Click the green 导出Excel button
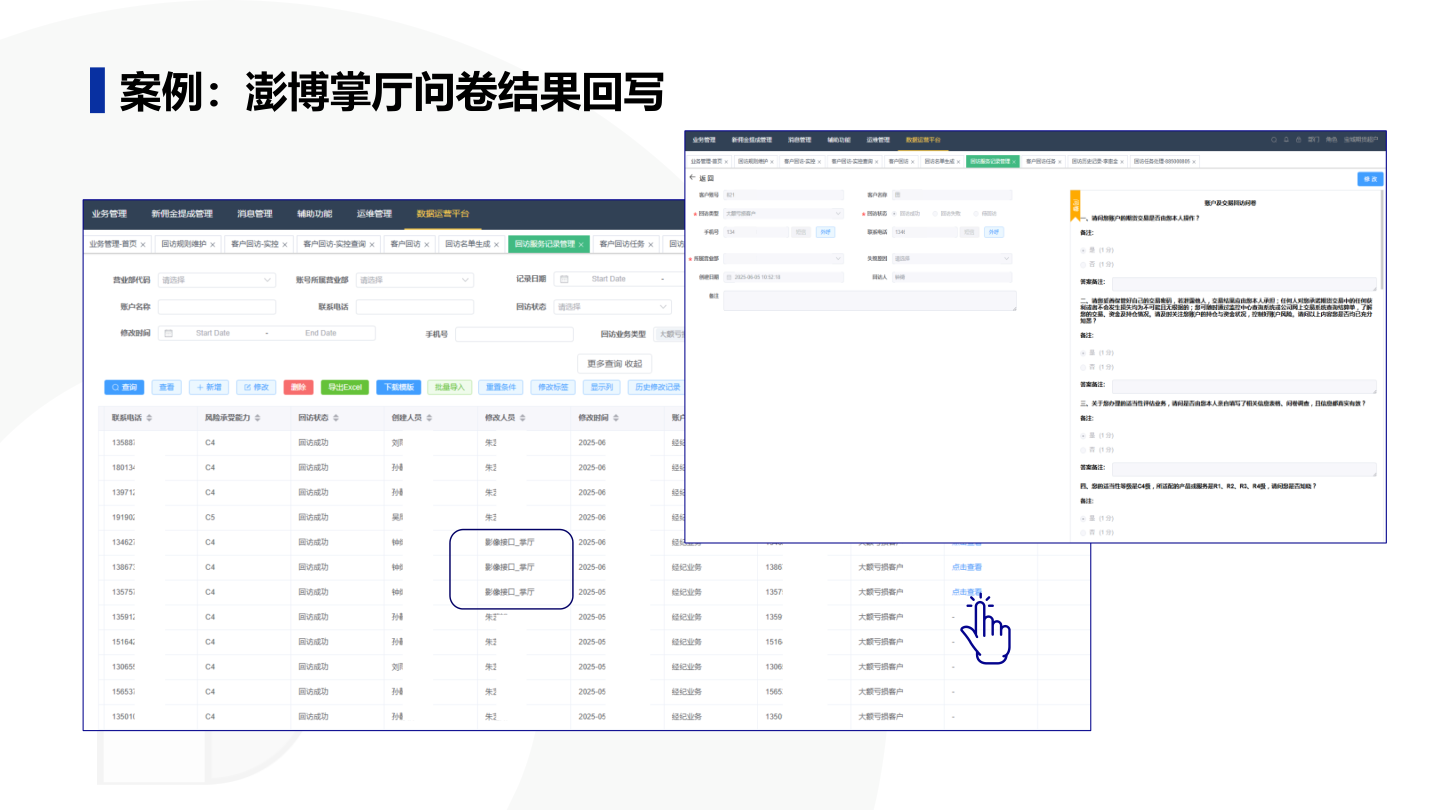 click(345, 387)
